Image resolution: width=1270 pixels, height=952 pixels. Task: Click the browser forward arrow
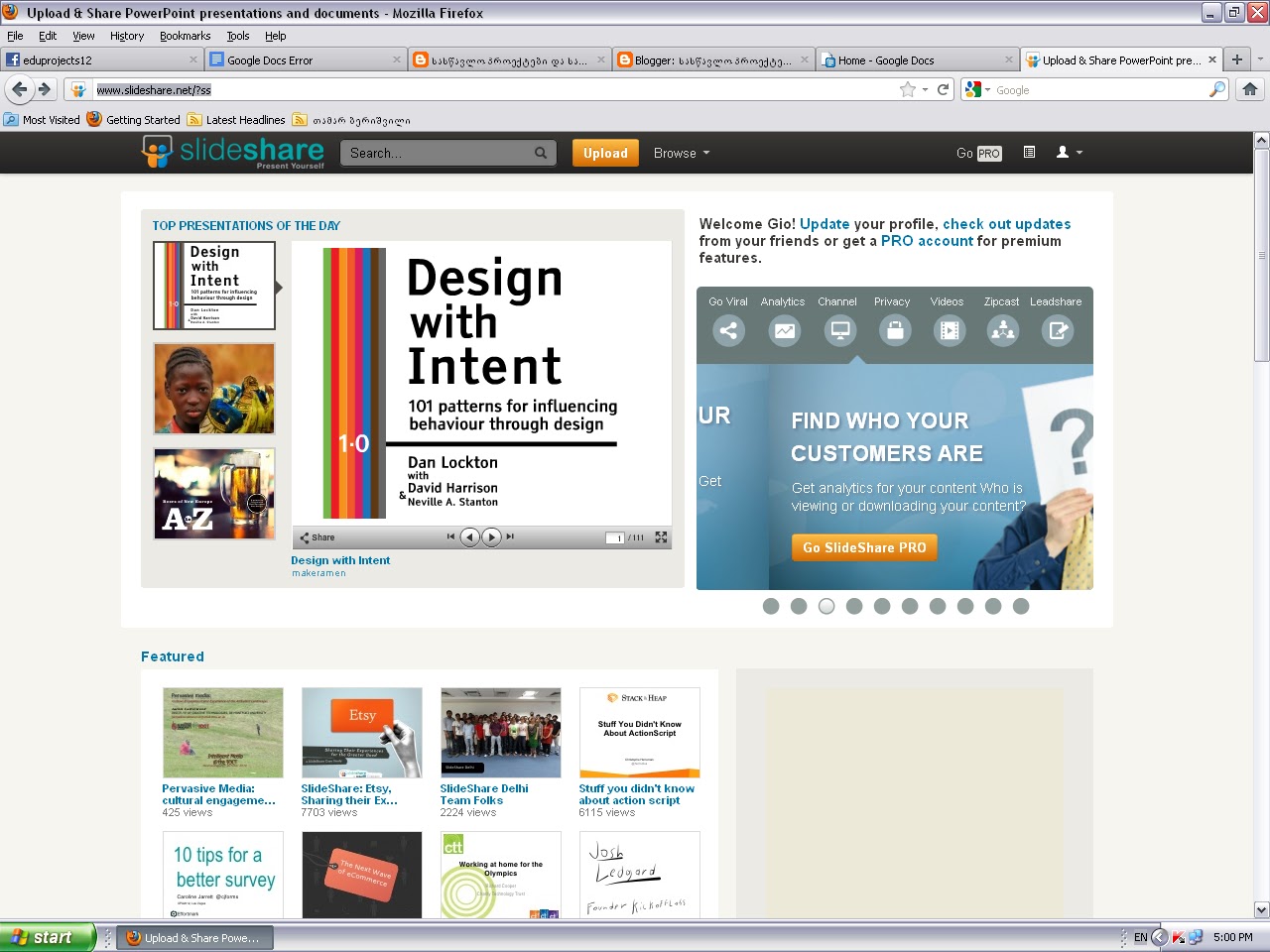pos(45,89)
